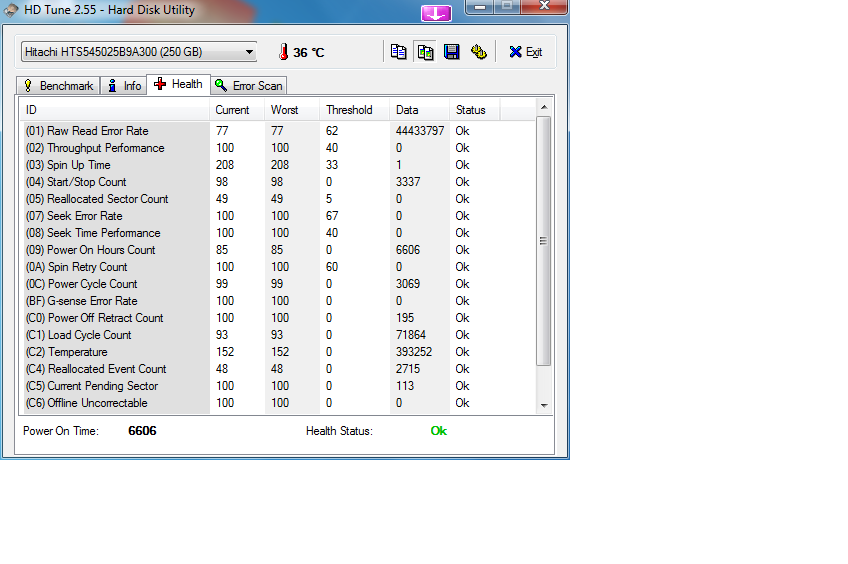Click the list scroll down arrow
The height and width of the screenshot is (564, 848).
point(544,405)
